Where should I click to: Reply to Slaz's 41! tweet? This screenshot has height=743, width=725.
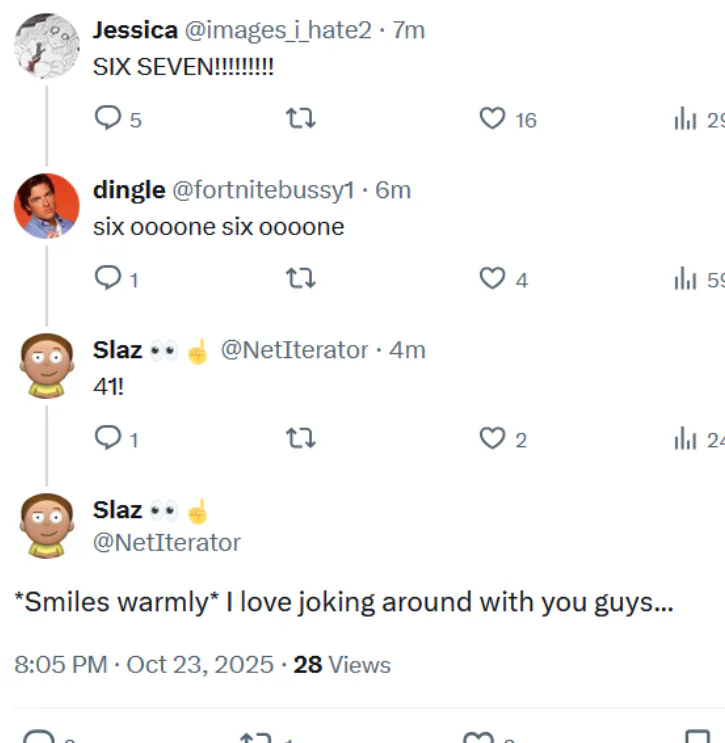(x=107, y=438)
